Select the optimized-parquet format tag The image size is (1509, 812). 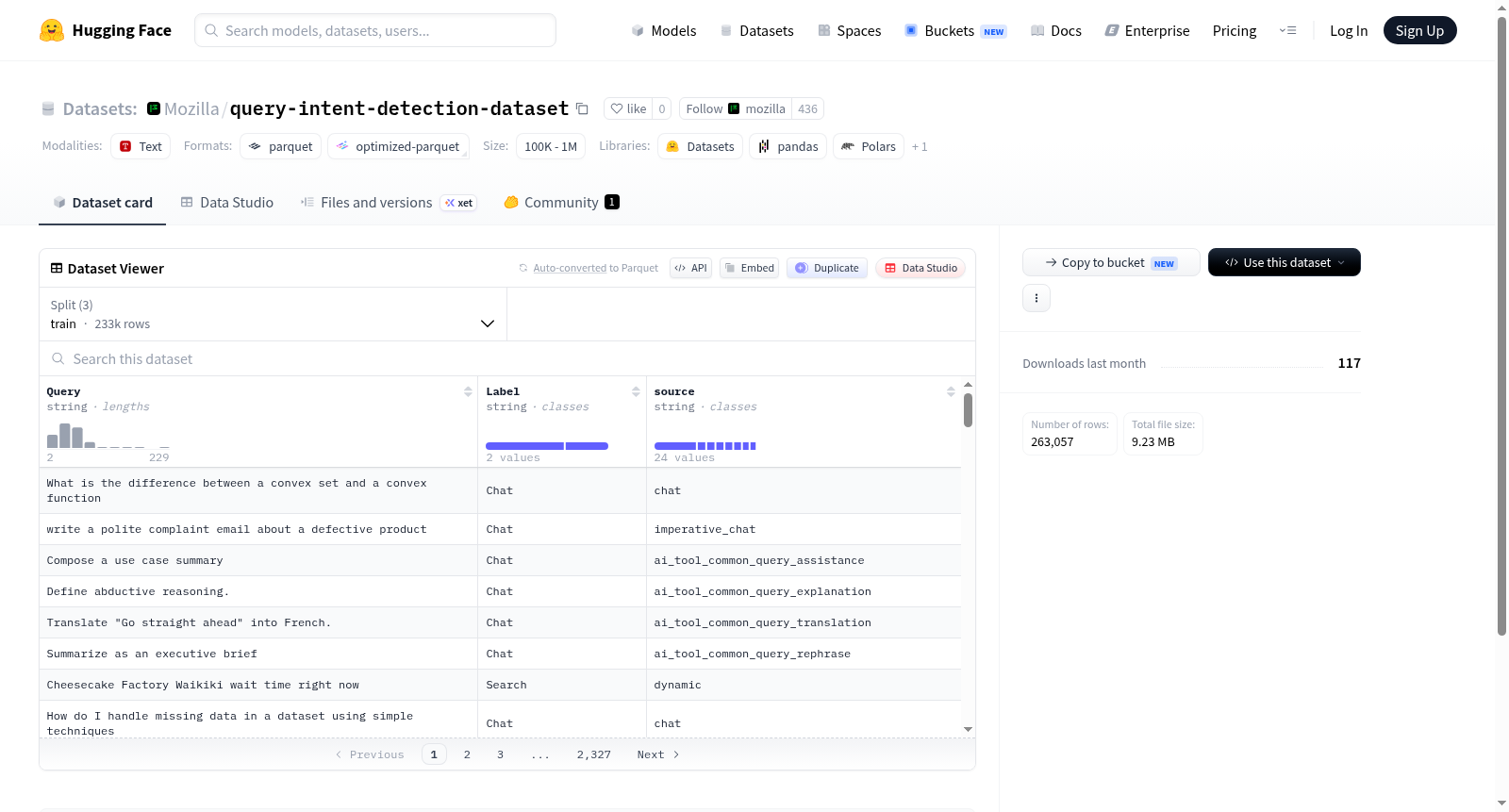point(398,146)
